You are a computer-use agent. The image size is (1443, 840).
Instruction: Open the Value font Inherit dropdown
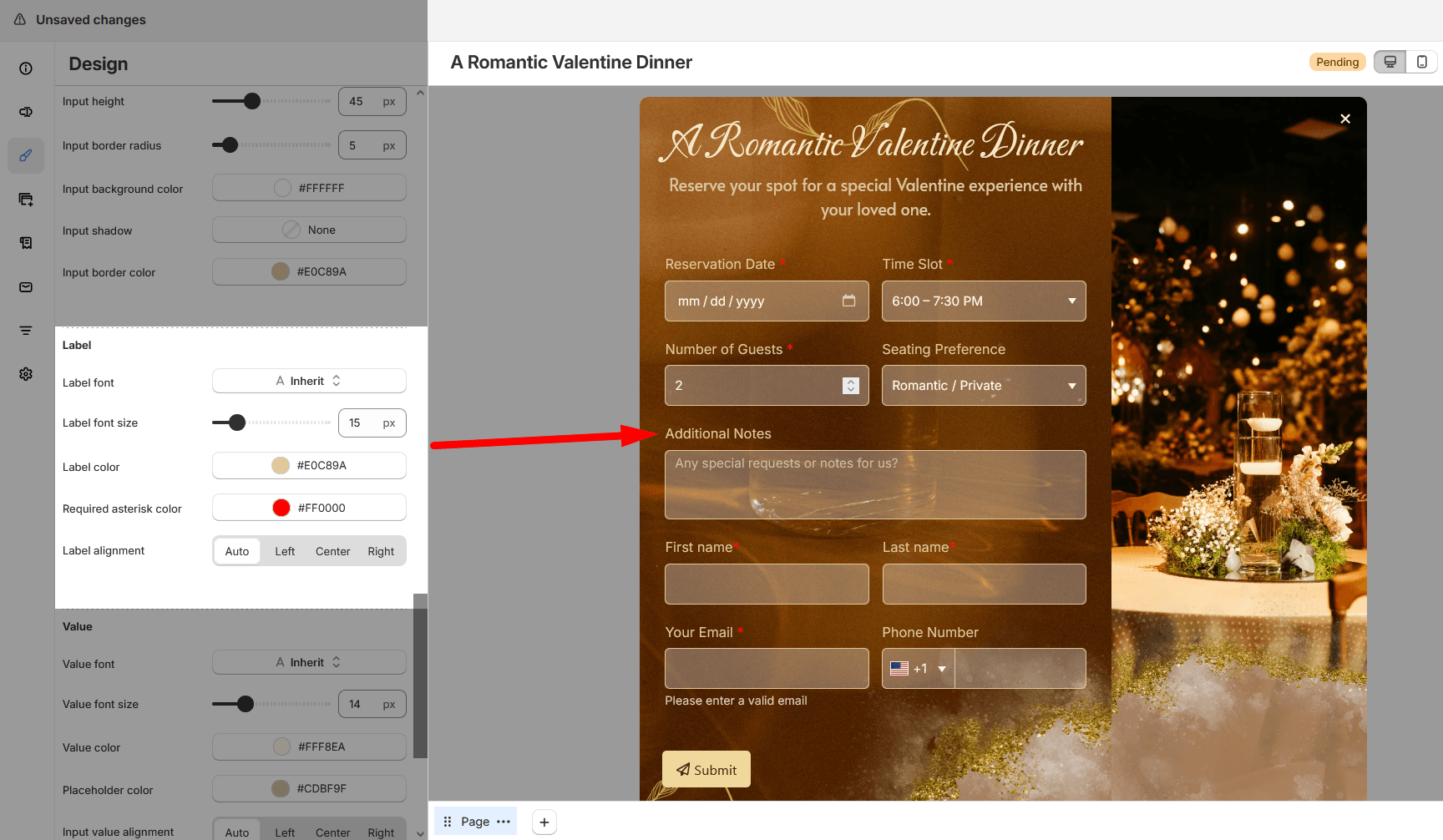pyautogui.click(x=309, y=662)
